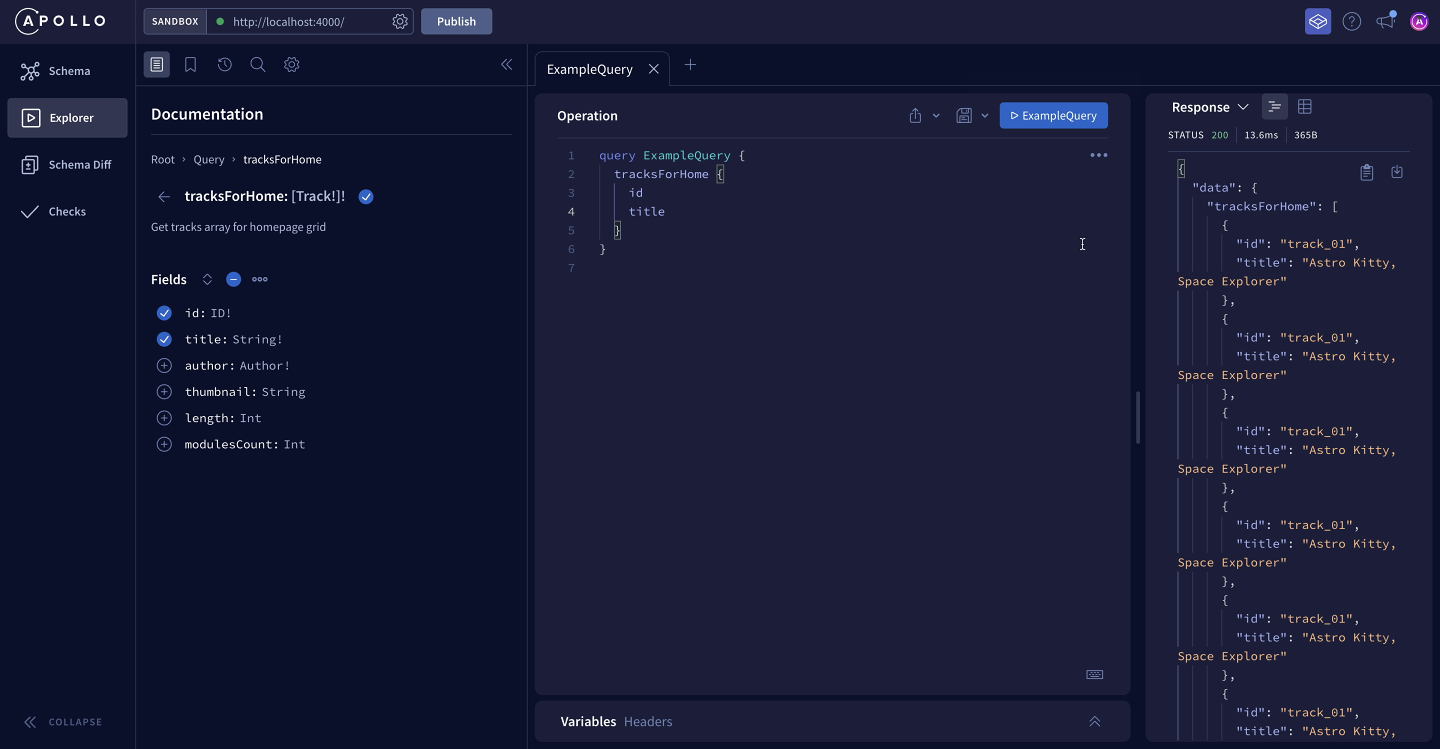
Task: Open the Documentation panel icon
Action: 156,64
